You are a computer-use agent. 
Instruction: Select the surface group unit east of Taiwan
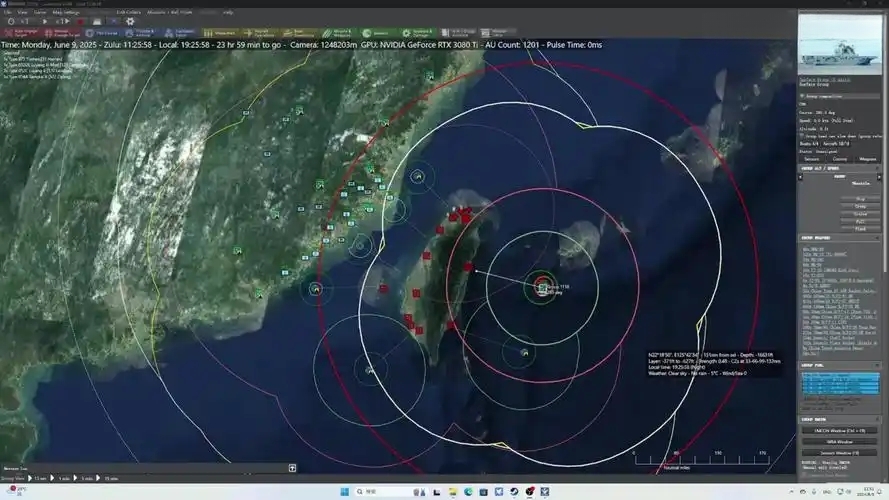[x=543, y=288]
